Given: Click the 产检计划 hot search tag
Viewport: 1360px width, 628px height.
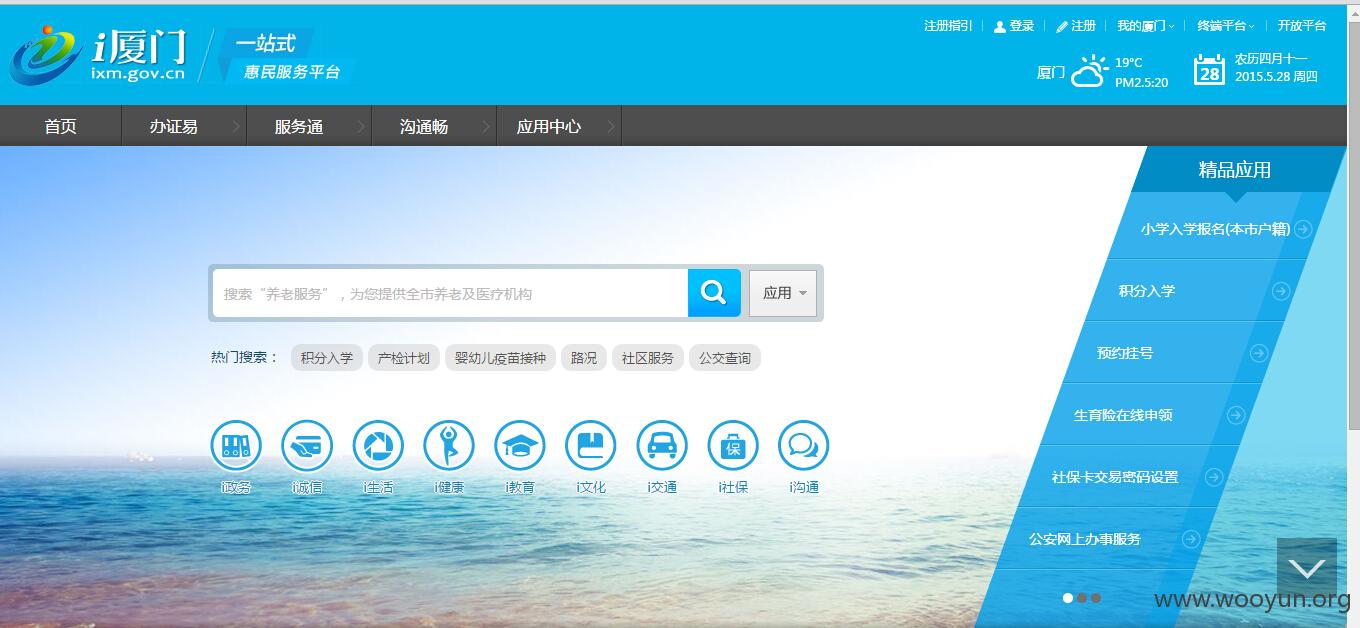Looking at the screenshot, I should (x=404, y=358).
